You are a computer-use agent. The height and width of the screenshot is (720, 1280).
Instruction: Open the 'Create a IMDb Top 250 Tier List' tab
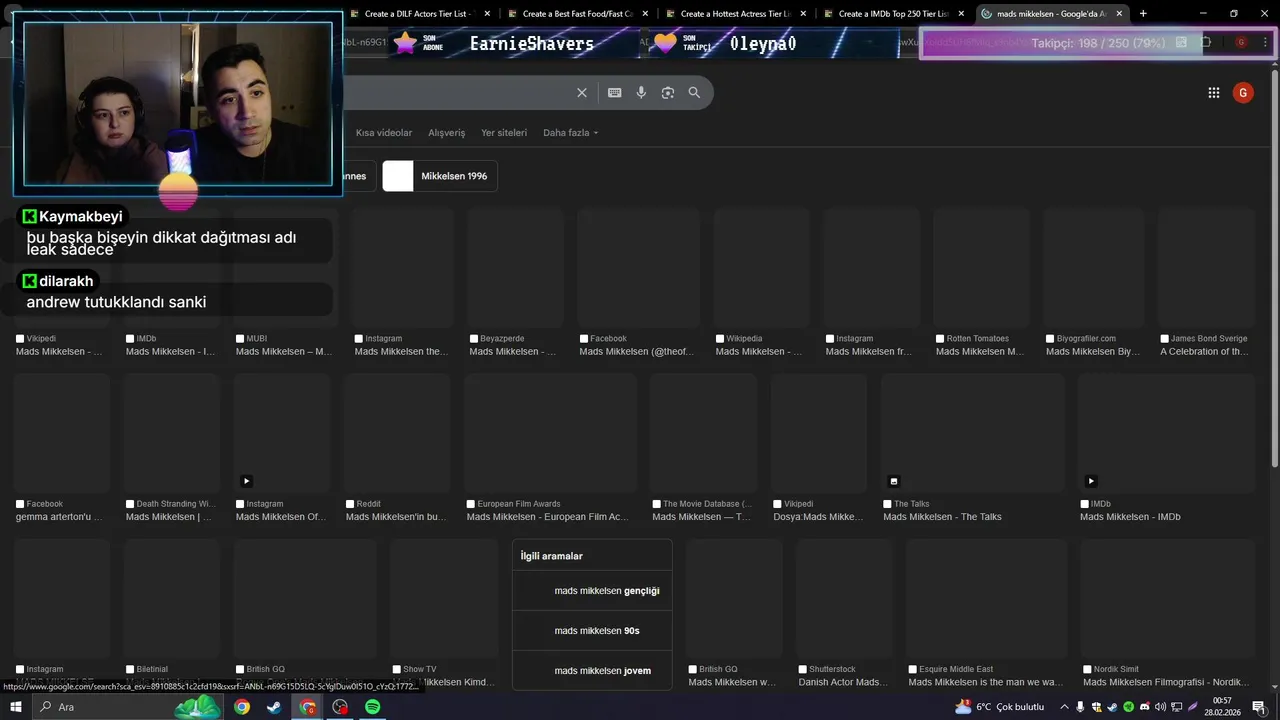[893, 14]
